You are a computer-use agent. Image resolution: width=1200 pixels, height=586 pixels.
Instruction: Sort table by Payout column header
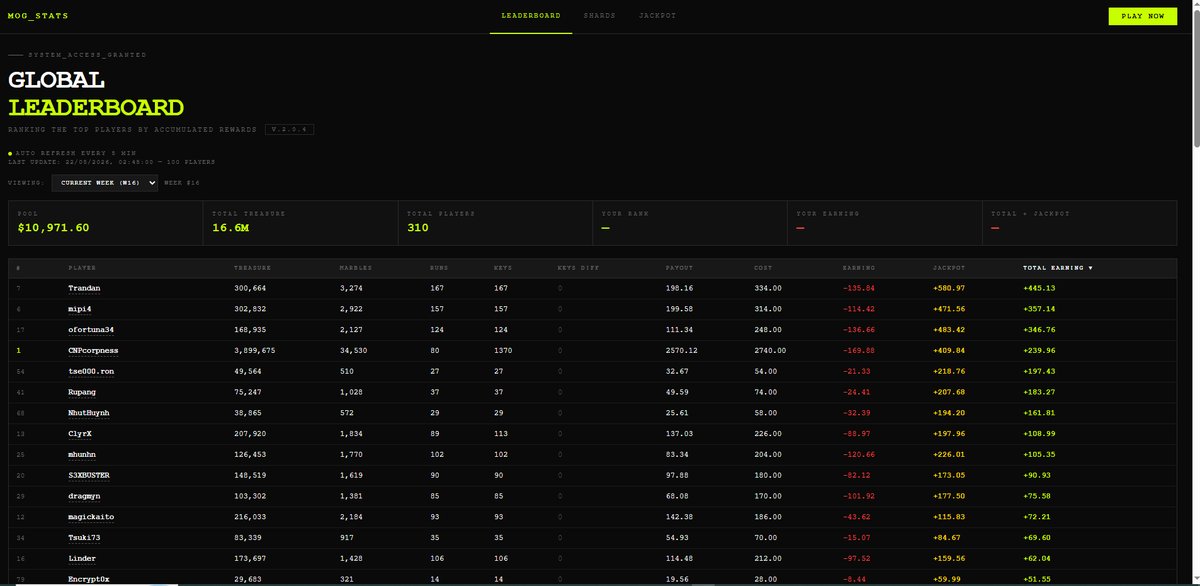click(679, 268)
